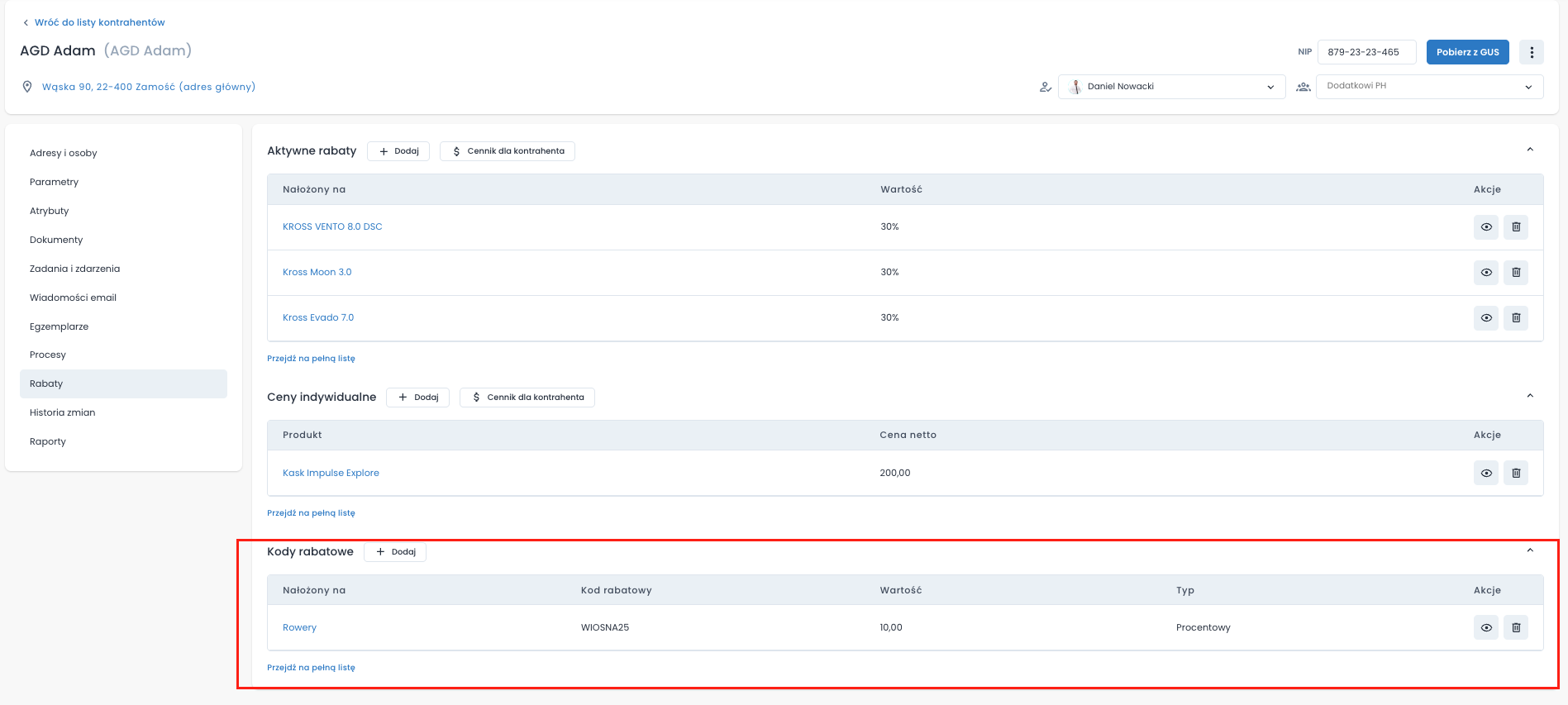This screenshot has height=705, width=1568.
Task: Click the location pin address icon
Action: point(27,87)
